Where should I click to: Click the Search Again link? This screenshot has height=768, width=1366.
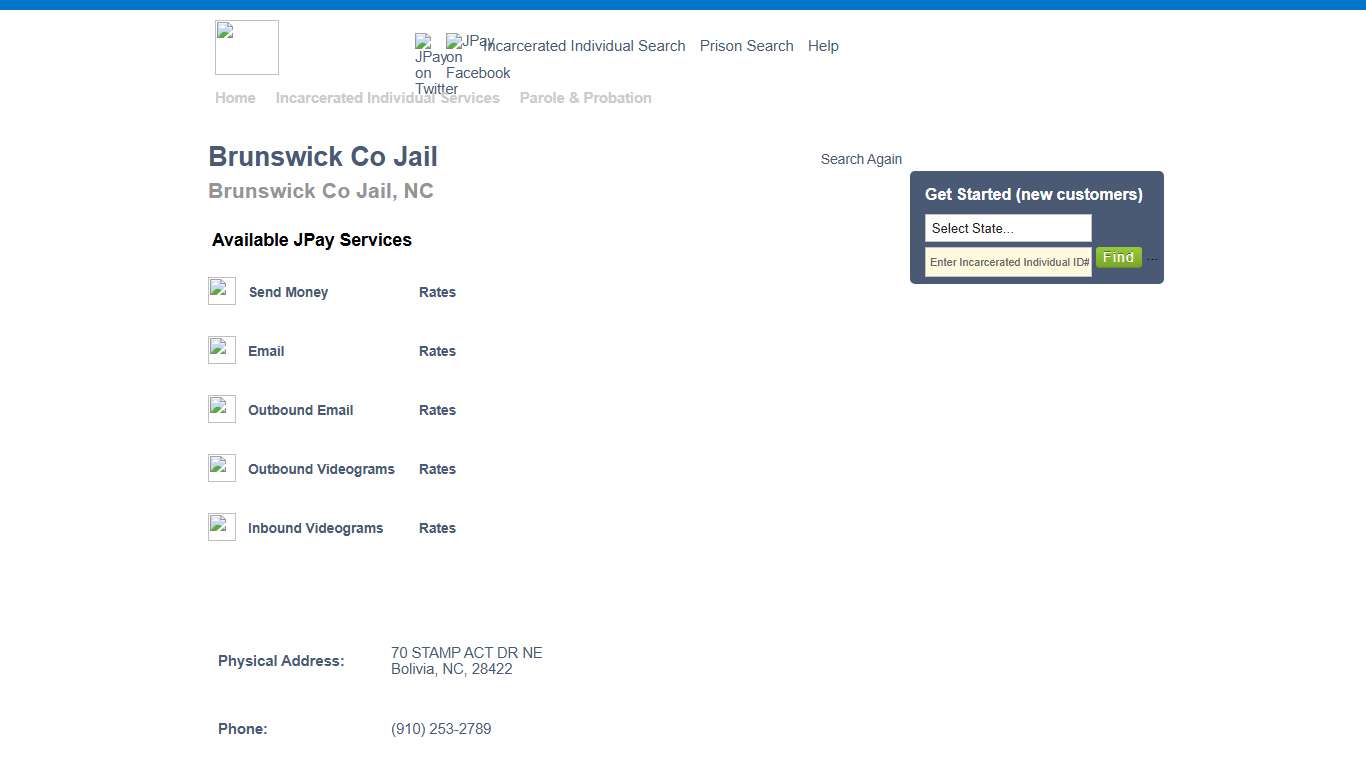coord(861,158)
